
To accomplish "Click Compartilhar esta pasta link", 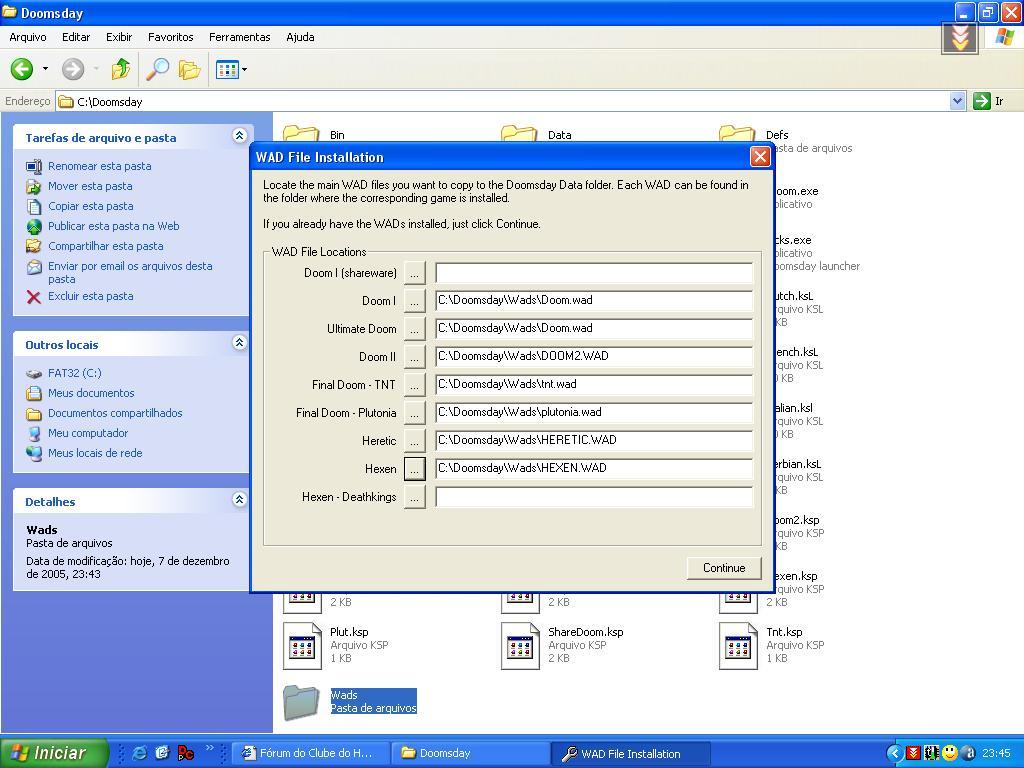I will [x=106, y=246].
